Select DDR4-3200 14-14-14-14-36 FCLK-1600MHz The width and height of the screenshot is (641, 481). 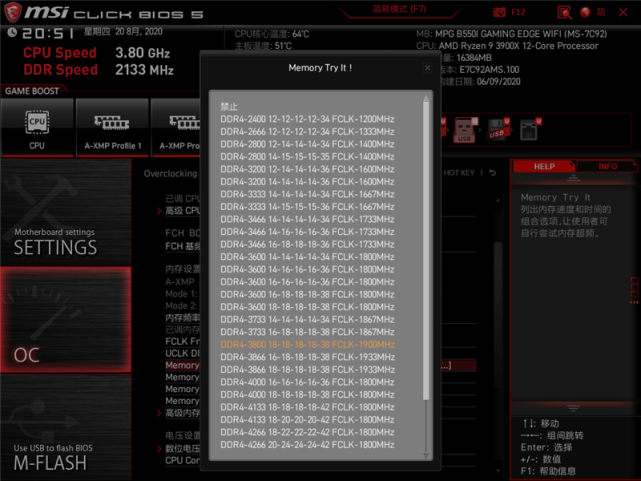307,182
